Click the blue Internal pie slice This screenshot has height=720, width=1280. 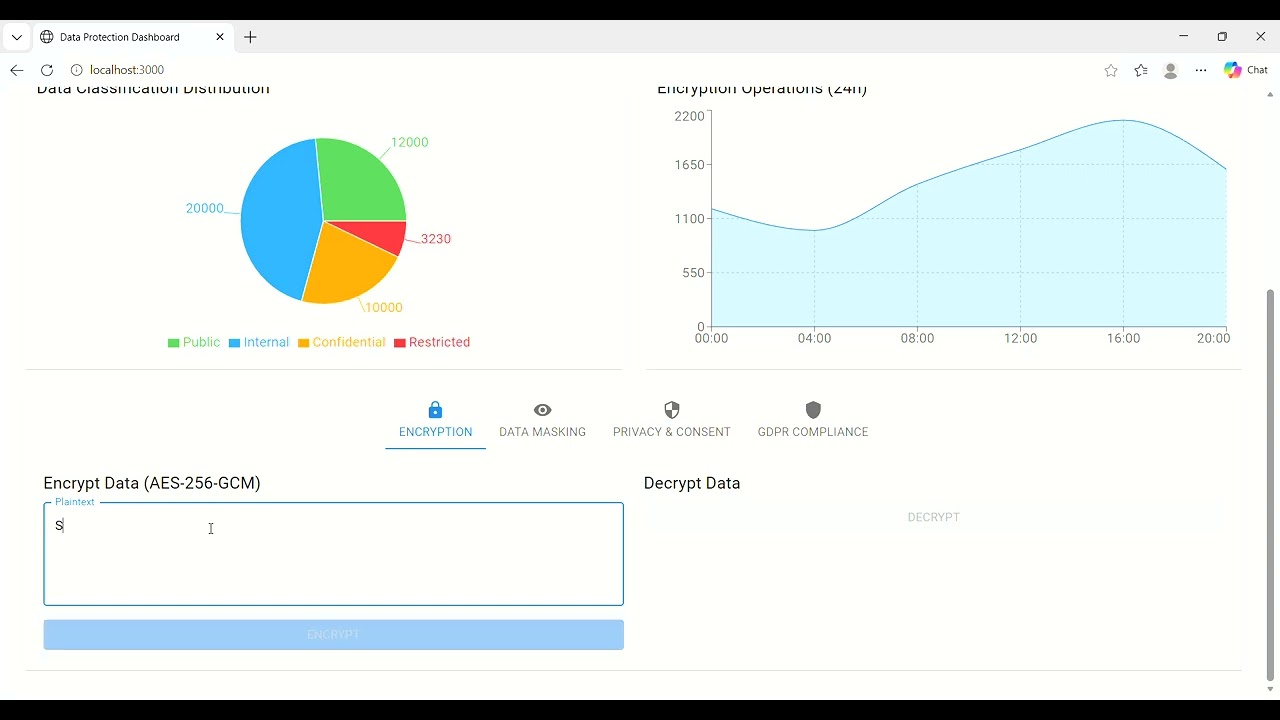coord(277,220)
